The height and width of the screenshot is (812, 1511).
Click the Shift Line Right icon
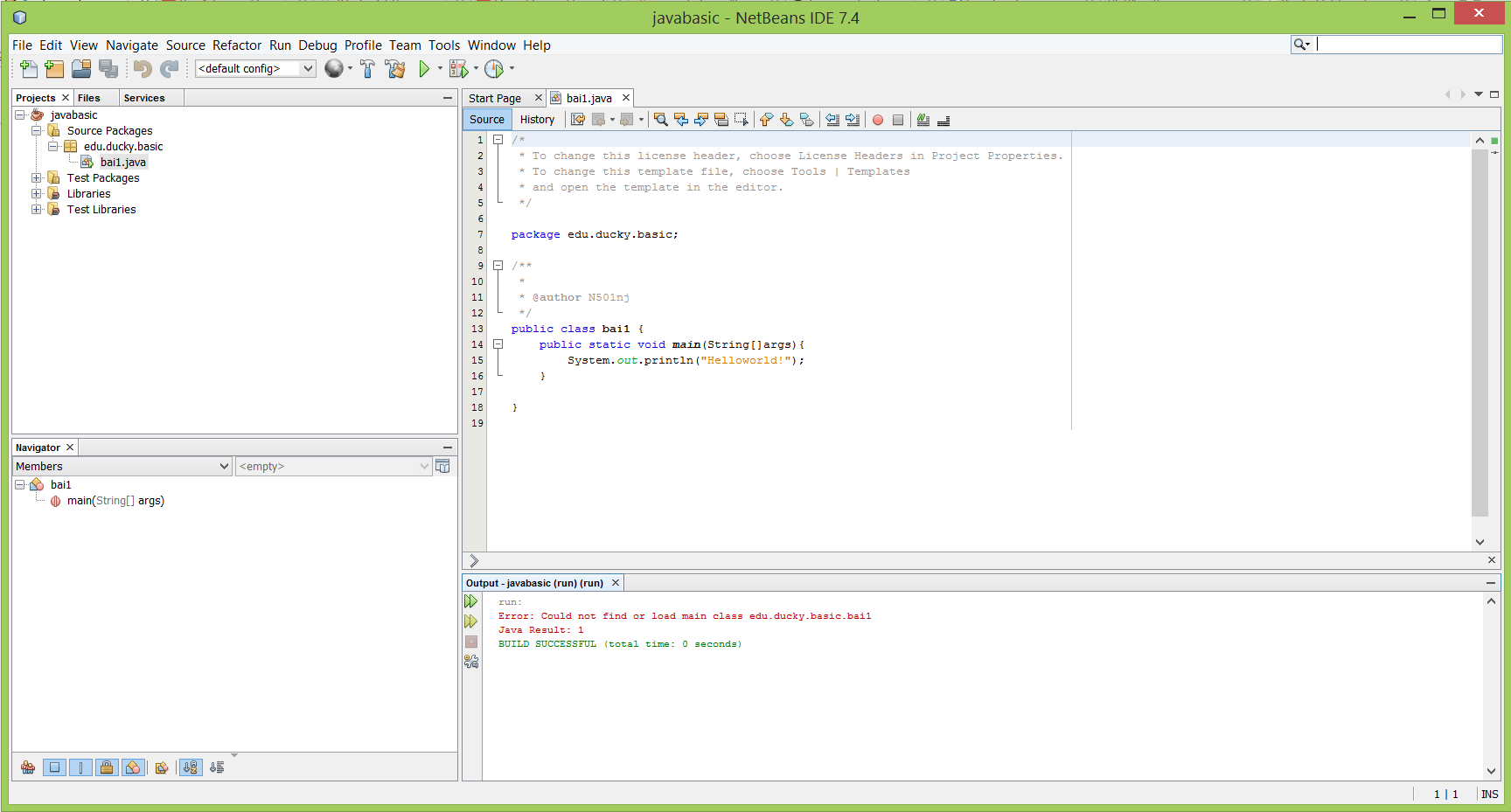853,120
